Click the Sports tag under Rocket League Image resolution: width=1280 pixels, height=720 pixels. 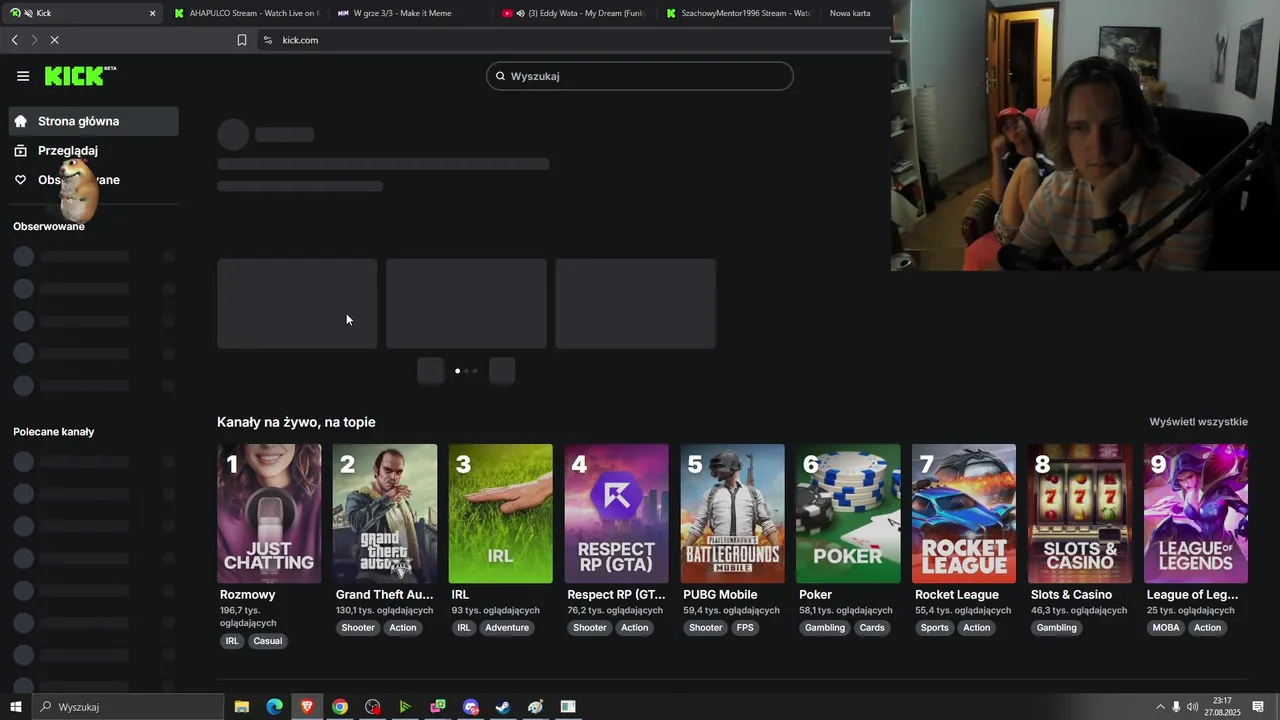[935, 628]
